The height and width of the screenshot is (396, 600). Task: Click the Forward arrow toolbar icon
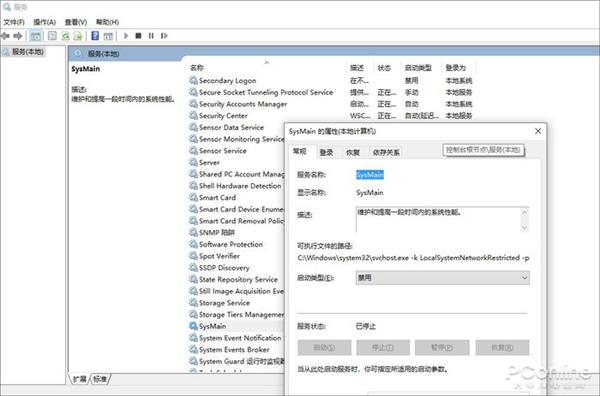click(18, 36)
